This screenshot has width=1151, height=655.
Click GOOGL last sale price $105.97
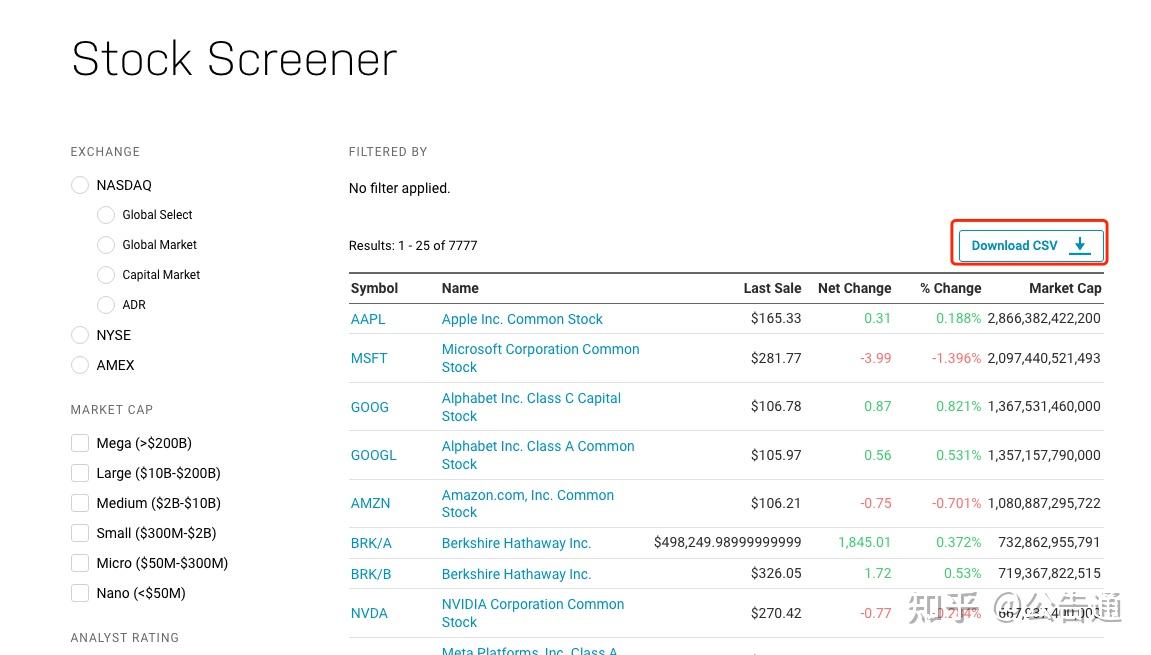pos(776,455)
